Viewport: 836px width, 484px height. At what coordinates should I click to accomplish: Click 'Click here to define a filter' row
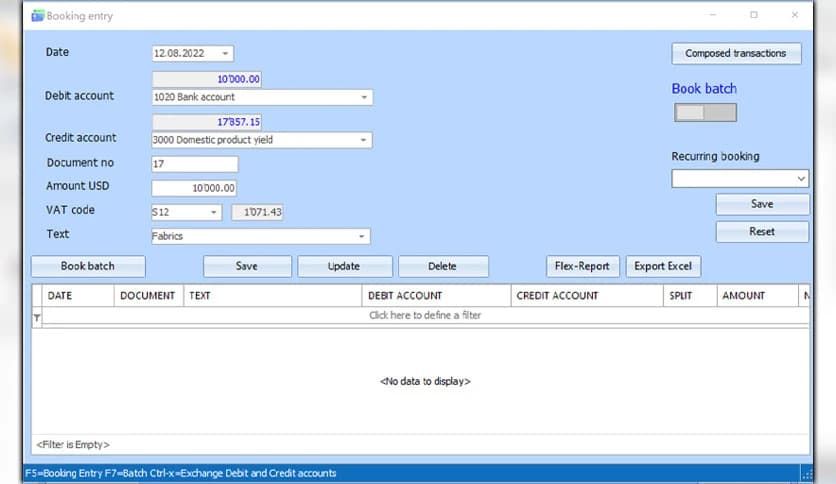425,316
